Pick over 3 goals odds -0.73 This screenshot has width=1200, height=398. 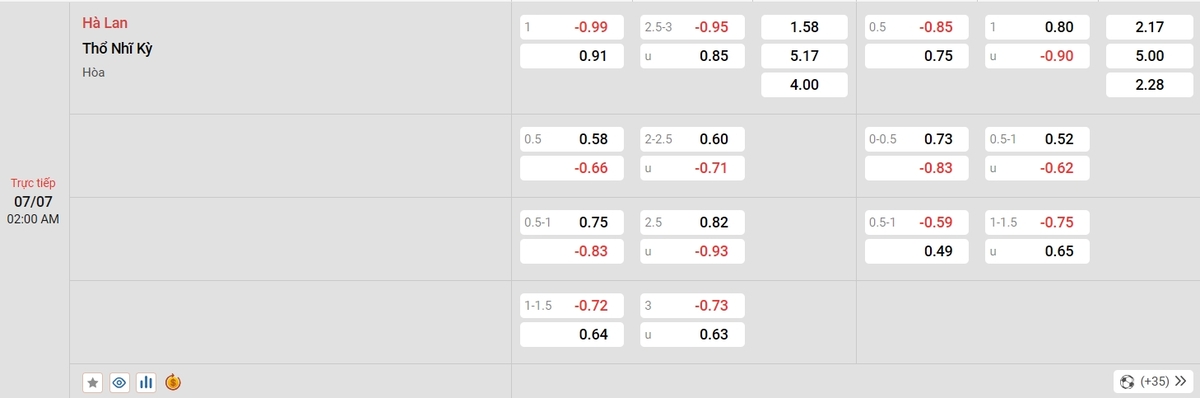(692, 305)
